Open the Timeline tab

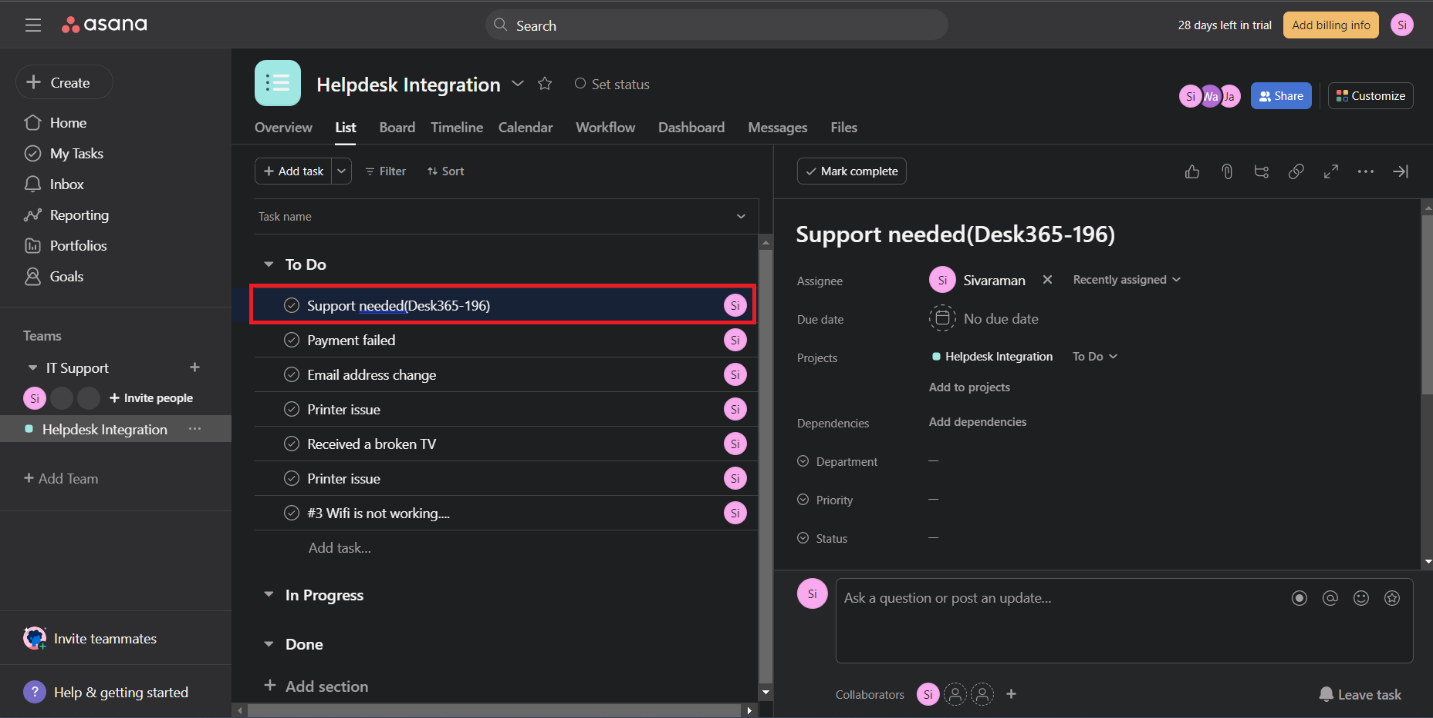point(457,127)
